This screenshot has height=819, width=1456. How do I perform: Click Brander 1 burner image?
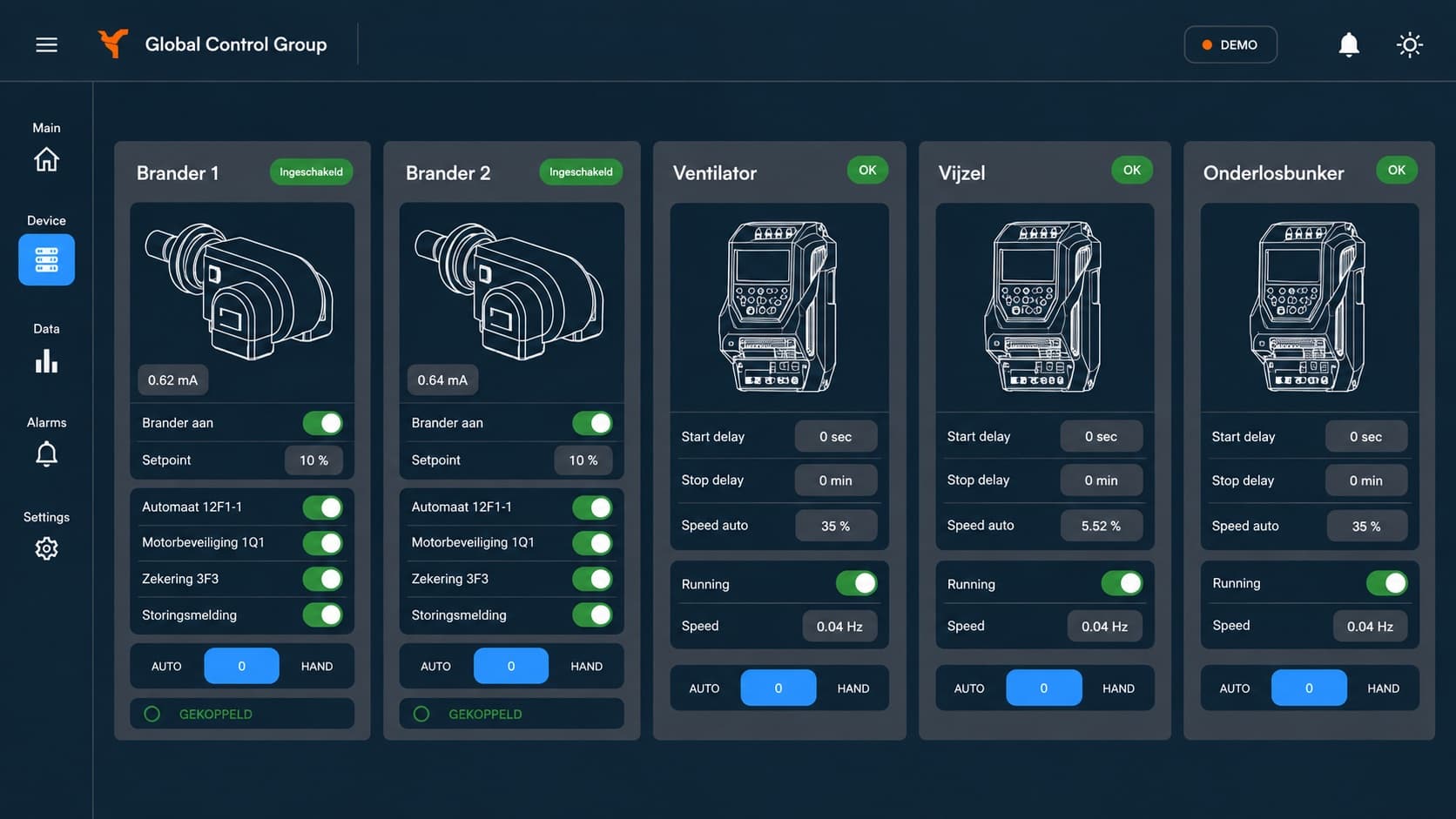click(239, 291)
